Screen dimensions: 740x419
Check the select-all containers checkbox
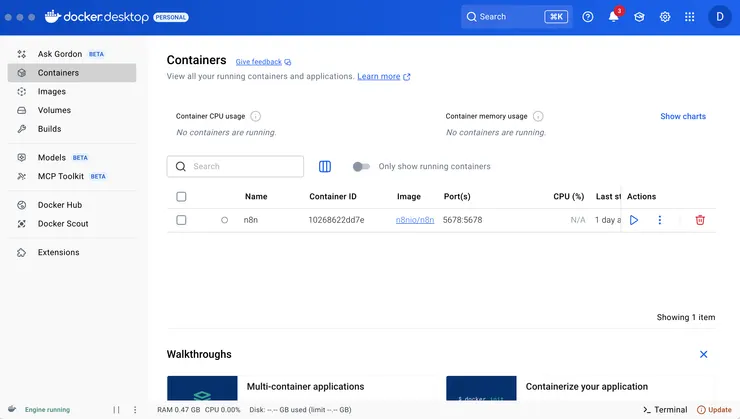(x=181, y=196)
